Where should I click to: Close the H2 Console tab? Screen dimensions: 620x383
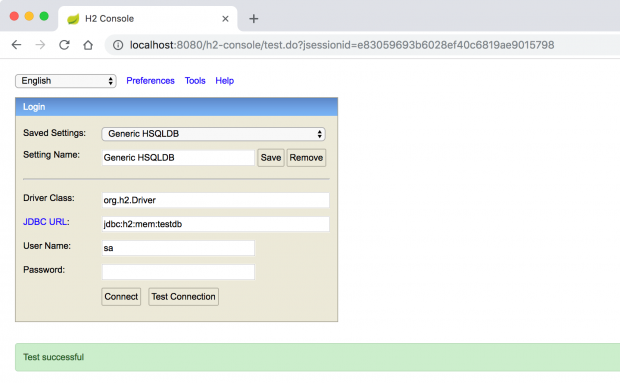tap(225, 19)
